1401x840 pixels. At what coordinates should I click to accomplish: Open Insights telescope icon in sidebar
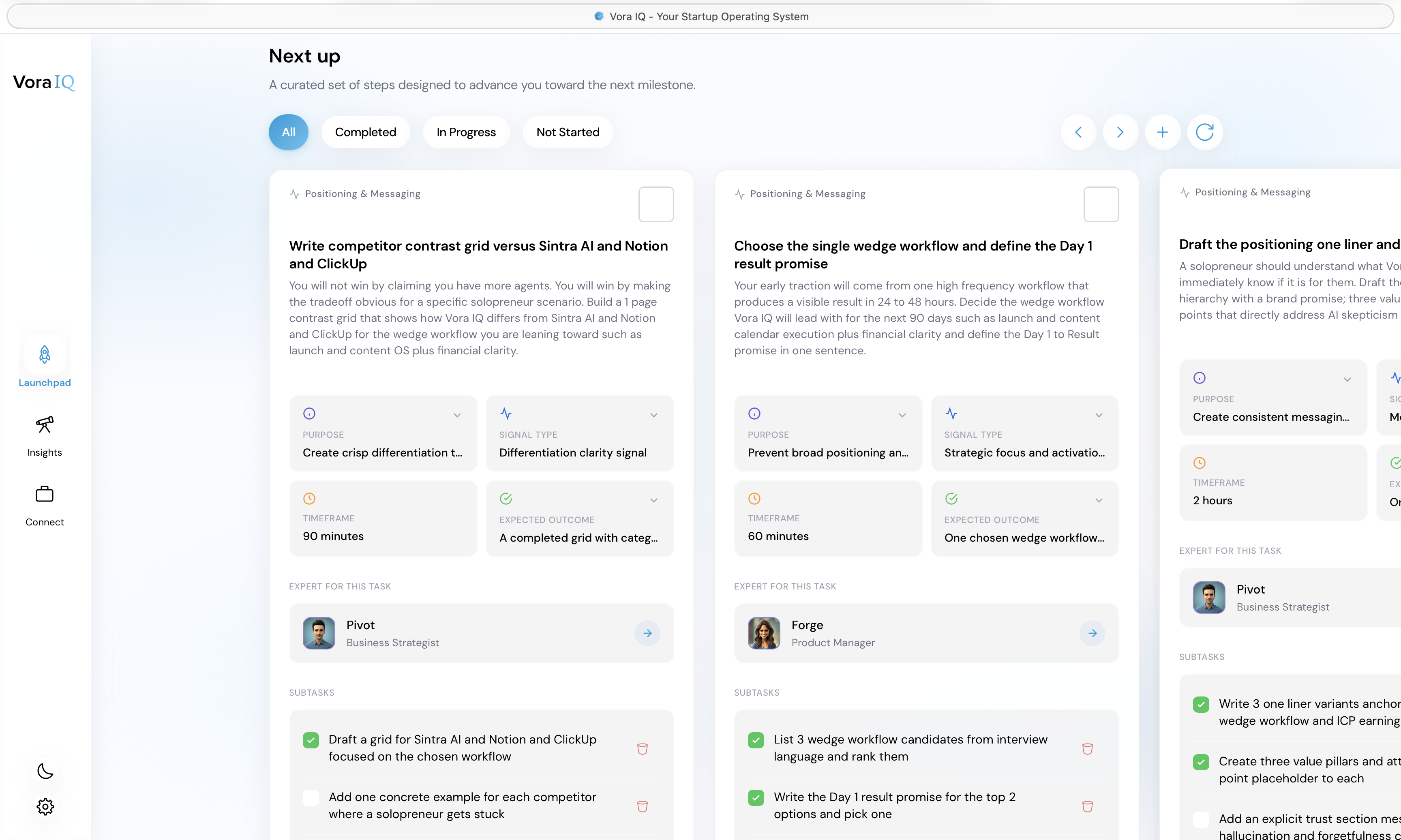pyautogui.click(x=45, y=424)
